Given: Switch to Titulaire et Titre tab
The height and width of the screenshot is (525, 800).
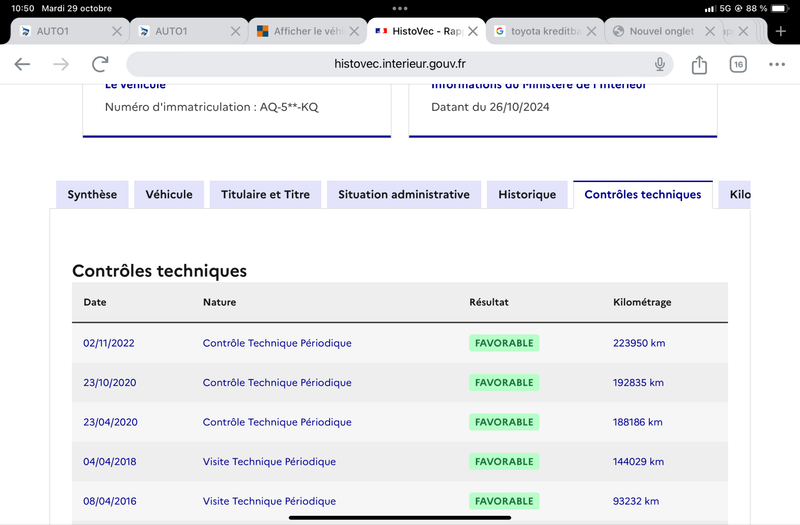Looking at the screenshot, I should point(265,194).
